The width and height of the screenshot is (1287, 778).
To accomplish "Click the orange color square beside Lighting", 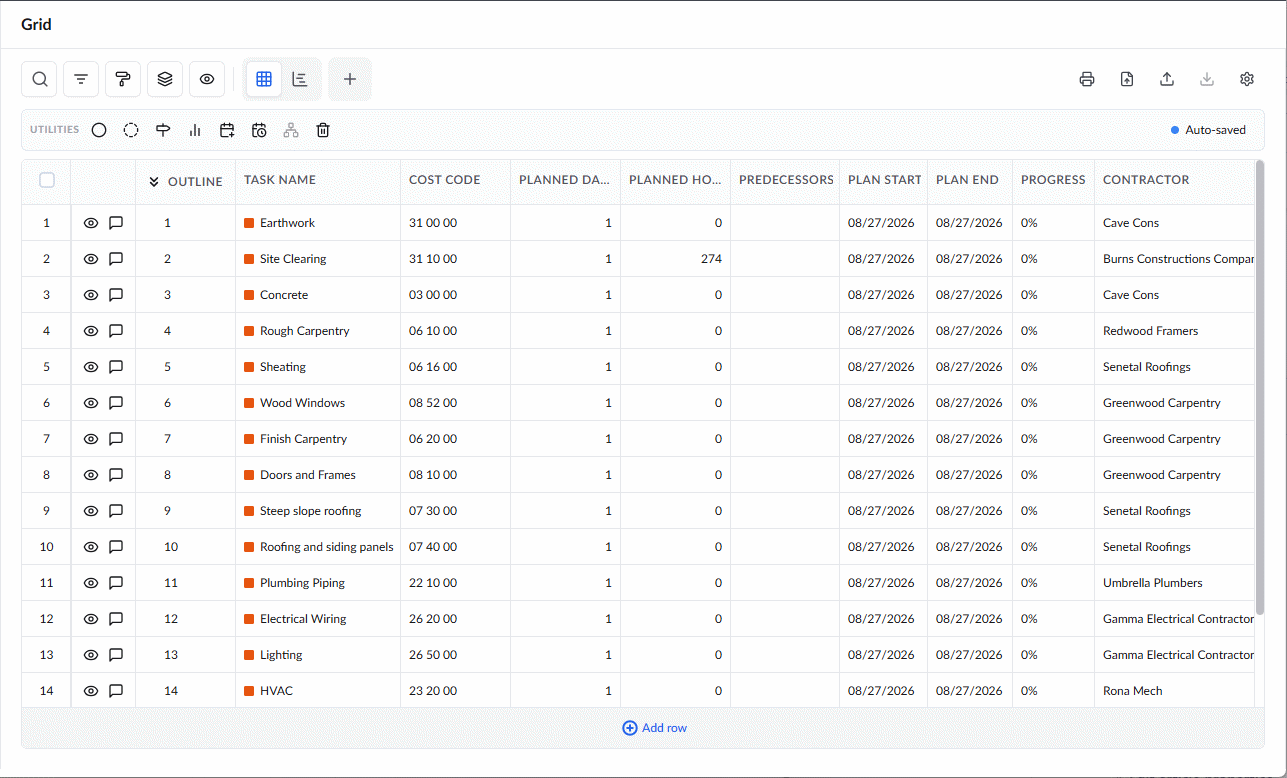I will tap(249, 655).
